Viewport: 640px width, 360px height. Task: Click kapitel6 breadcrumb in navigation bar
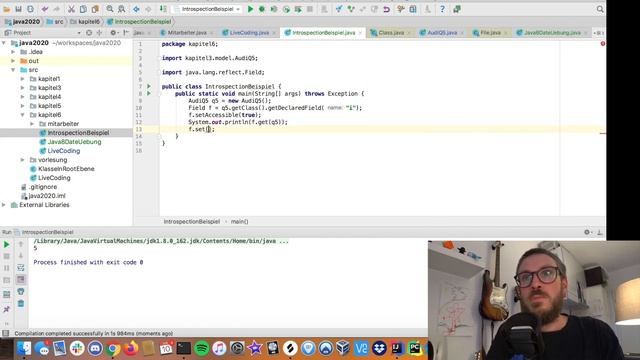point(85,22)
